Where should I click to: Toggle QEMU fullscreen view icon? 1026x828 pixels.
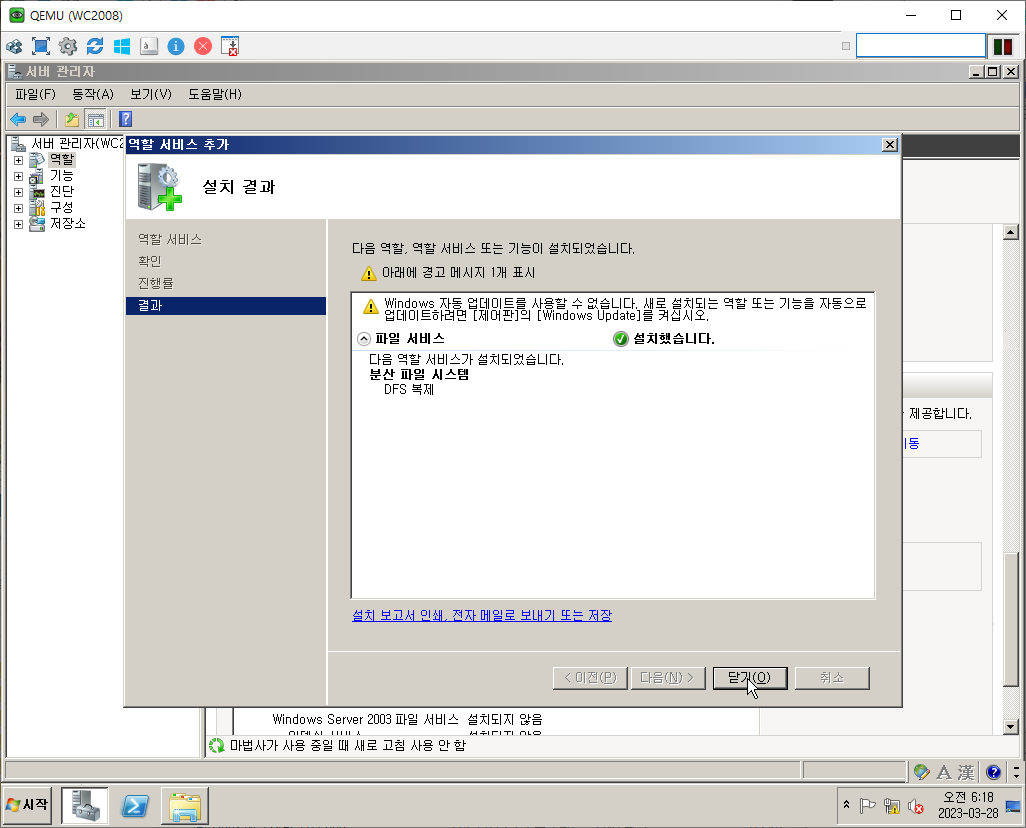[x=41, y=46]
